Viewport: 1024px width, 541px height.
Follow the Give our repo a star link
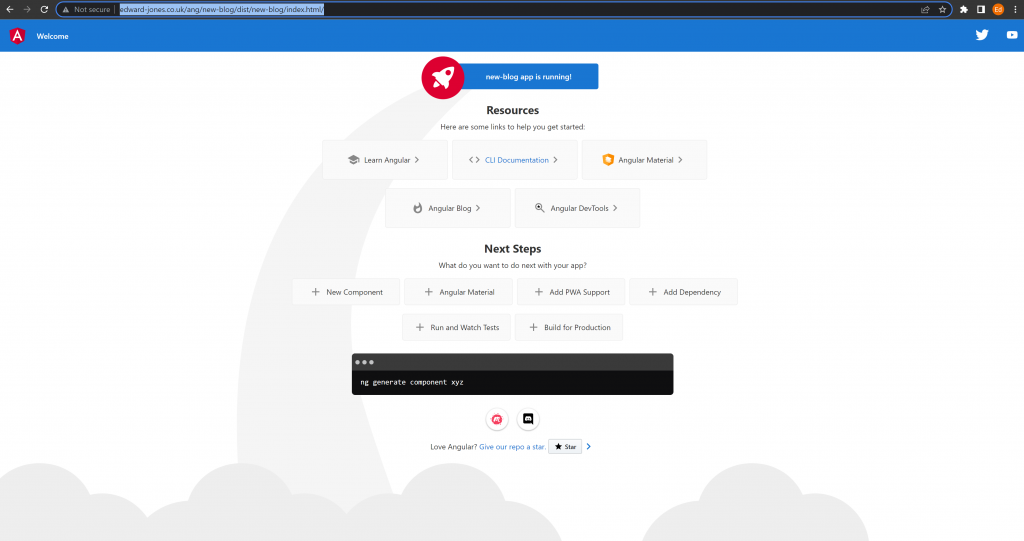tap(513, 447)
